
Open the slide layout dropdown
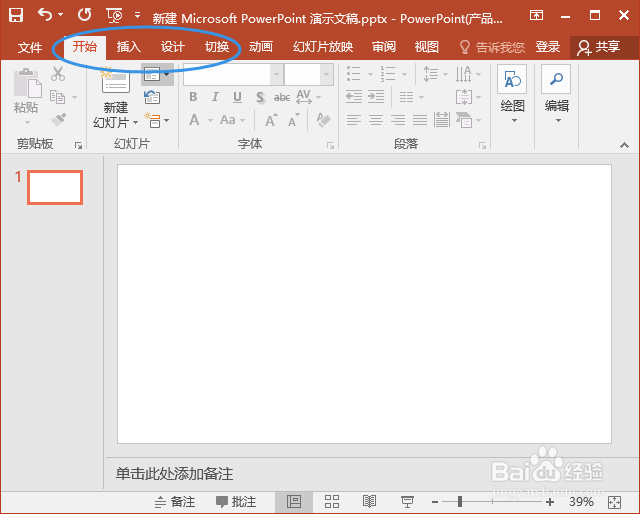pos(157,75)
